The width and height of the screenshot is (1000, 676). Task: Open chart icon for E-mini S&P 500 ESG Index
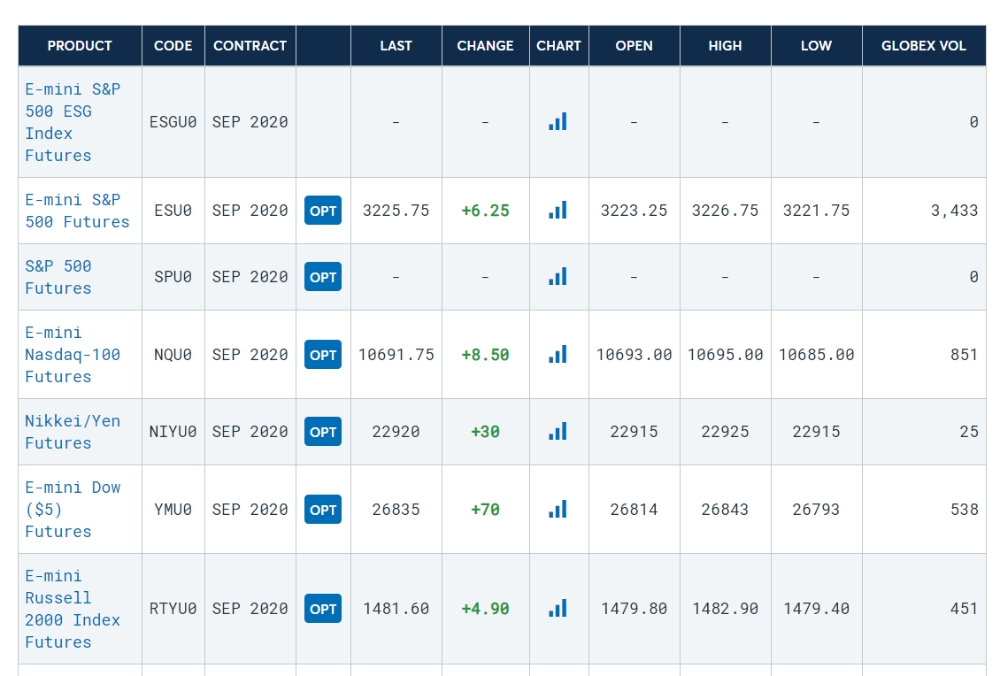click(x=558, y=122)
